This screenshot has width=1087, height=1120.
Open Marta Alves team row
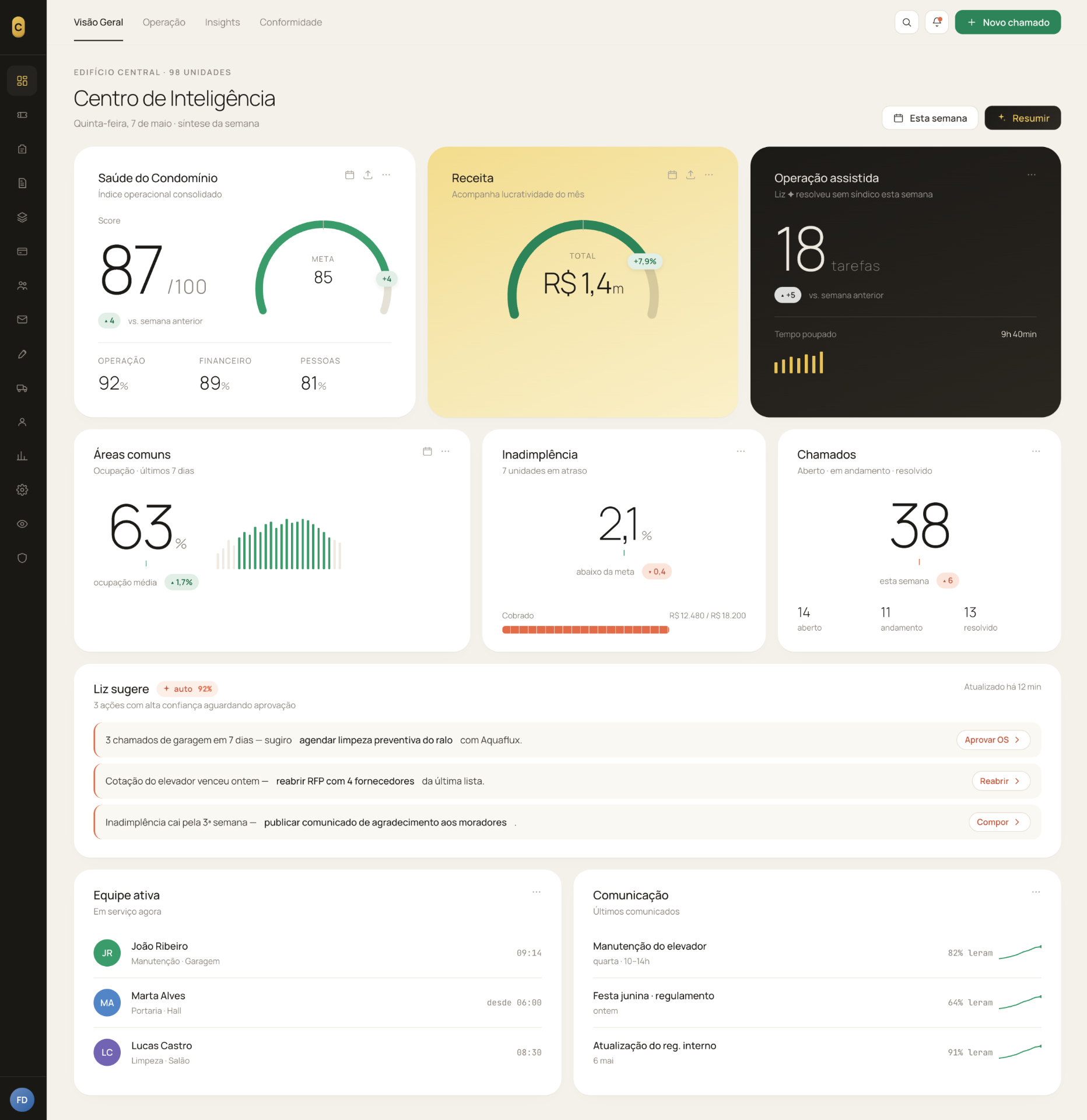[317, 1003]
